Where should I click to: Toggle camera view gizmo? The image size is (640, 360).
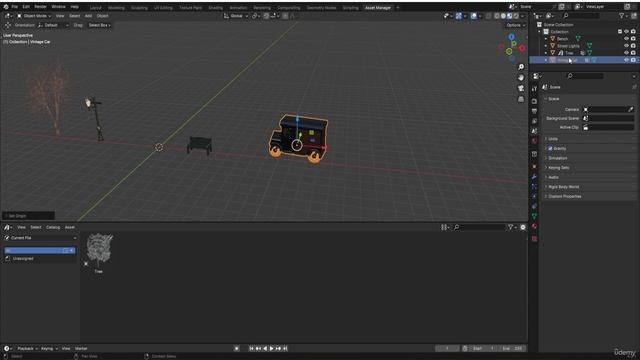[x=521, y=88]
